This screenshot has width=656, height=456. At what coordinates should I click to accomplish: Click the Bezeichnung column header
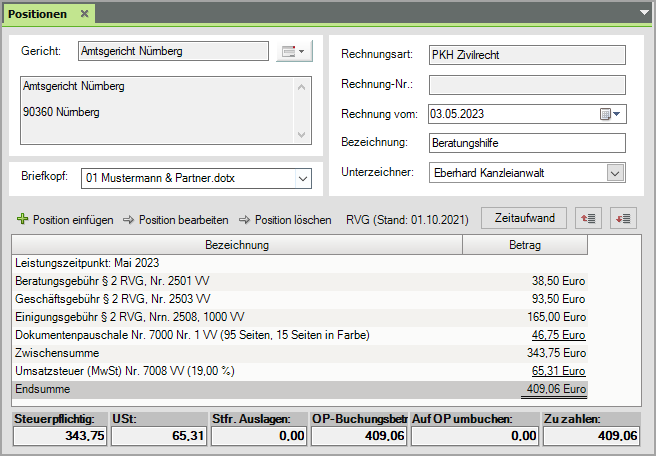coord(237,244)
